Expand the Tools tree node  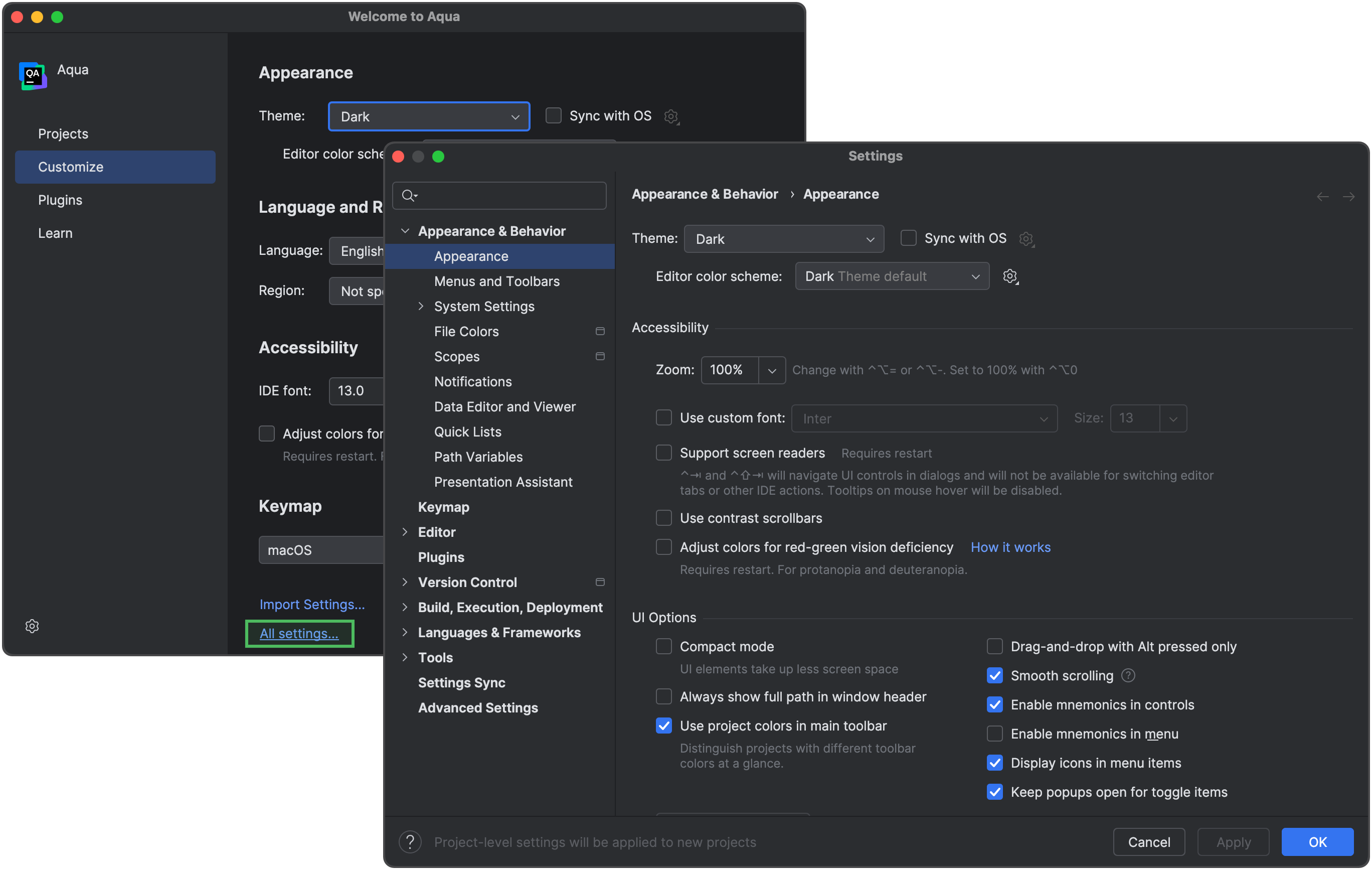(405, 657)
